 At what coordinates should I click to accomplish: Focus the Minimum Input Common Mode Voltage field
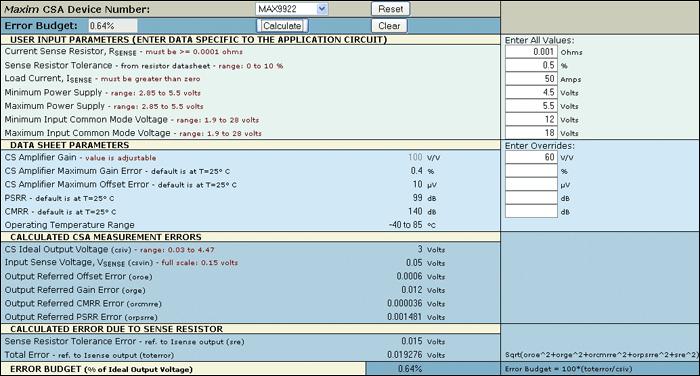coord(531,119)
